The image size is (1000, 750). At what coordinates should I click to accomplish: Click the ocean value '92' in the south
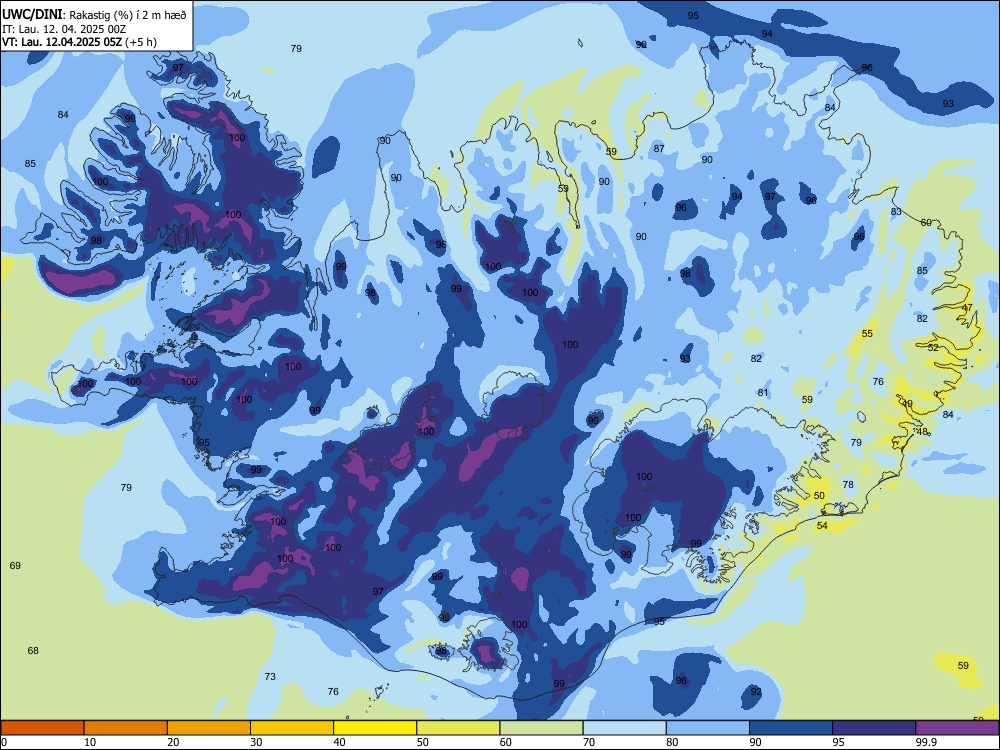[x=756, y=691]
